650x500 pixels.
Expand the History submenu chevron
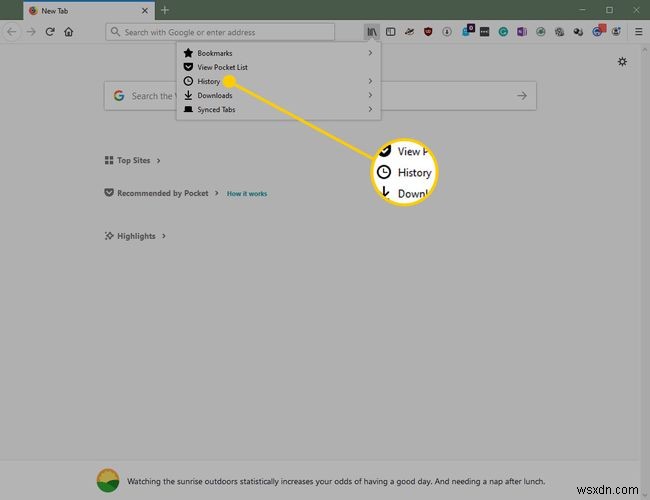coord(370,81)
